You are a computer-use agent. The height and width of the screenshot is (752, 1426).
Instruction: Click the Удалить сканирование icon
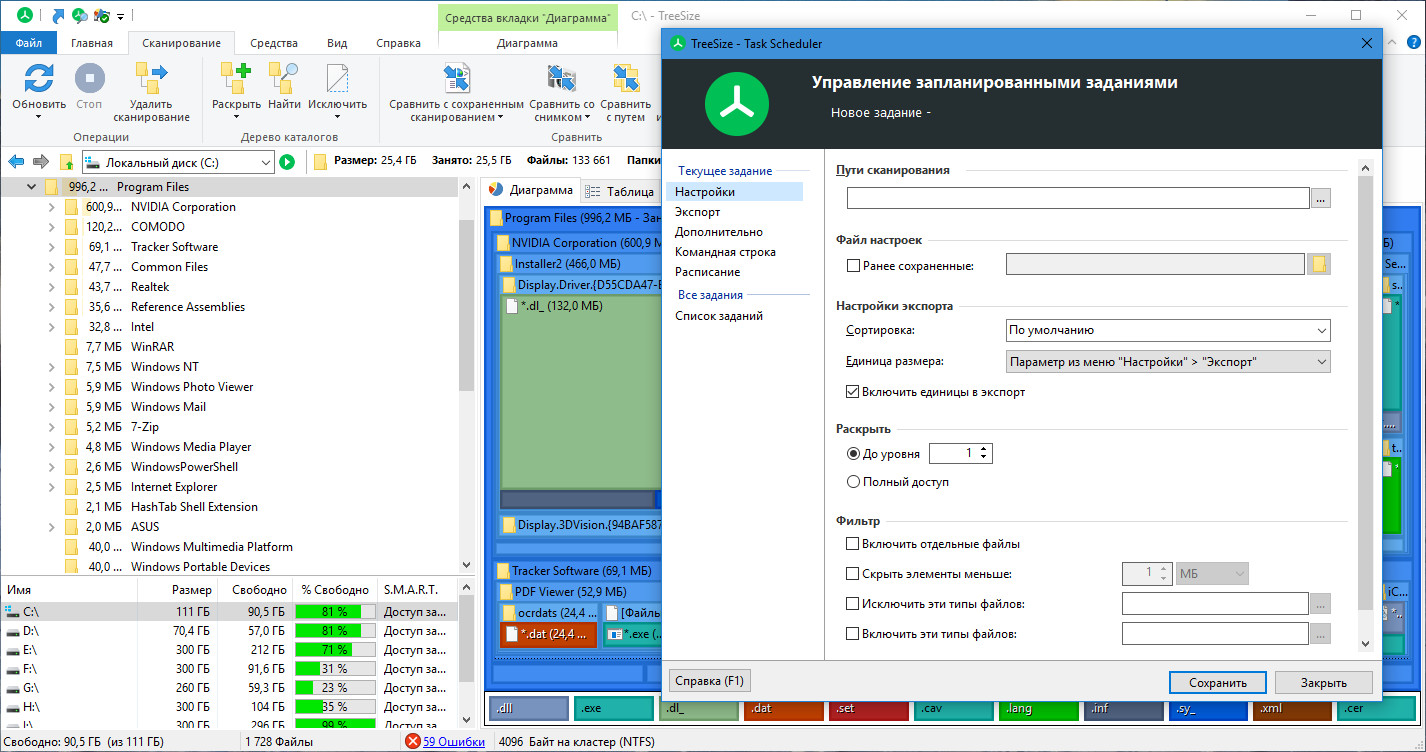pos(151,78)
